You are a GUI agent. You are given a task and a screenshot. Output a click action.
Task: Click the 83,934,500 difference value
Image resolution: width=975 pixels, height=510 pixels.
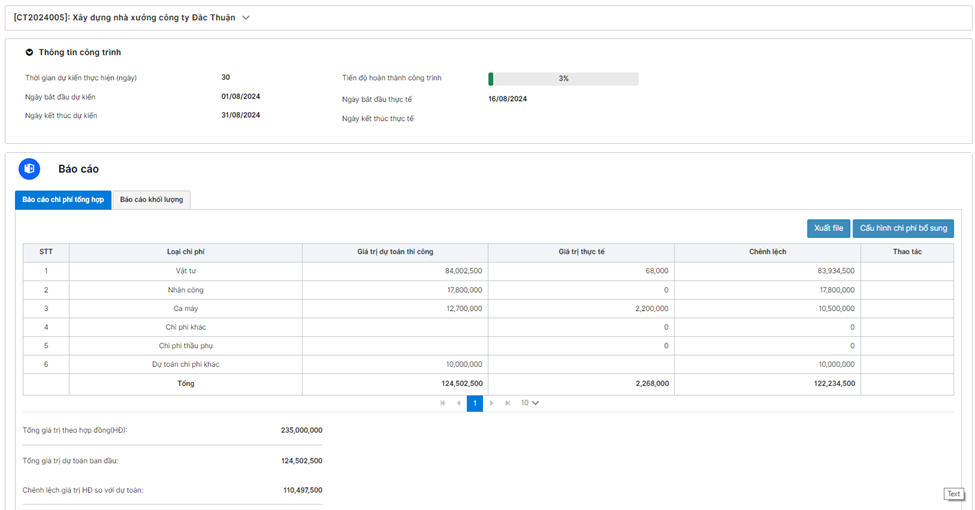point(836,271)
